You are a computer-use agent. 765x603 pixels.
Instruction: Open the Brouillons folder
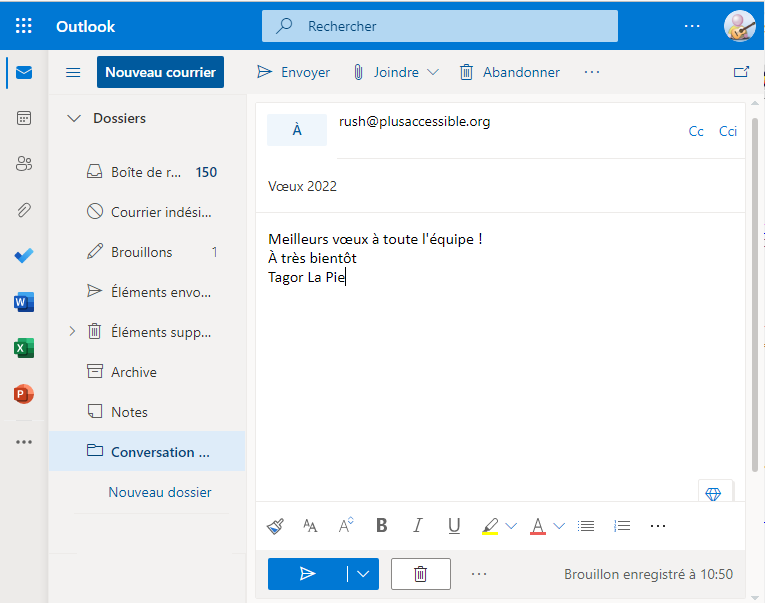point(141,252)
